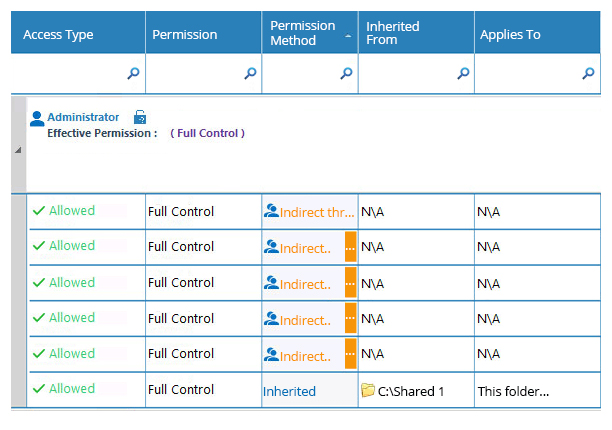Click the Indirect thr... link in first row
612x430 pixels.
point(317,213)
